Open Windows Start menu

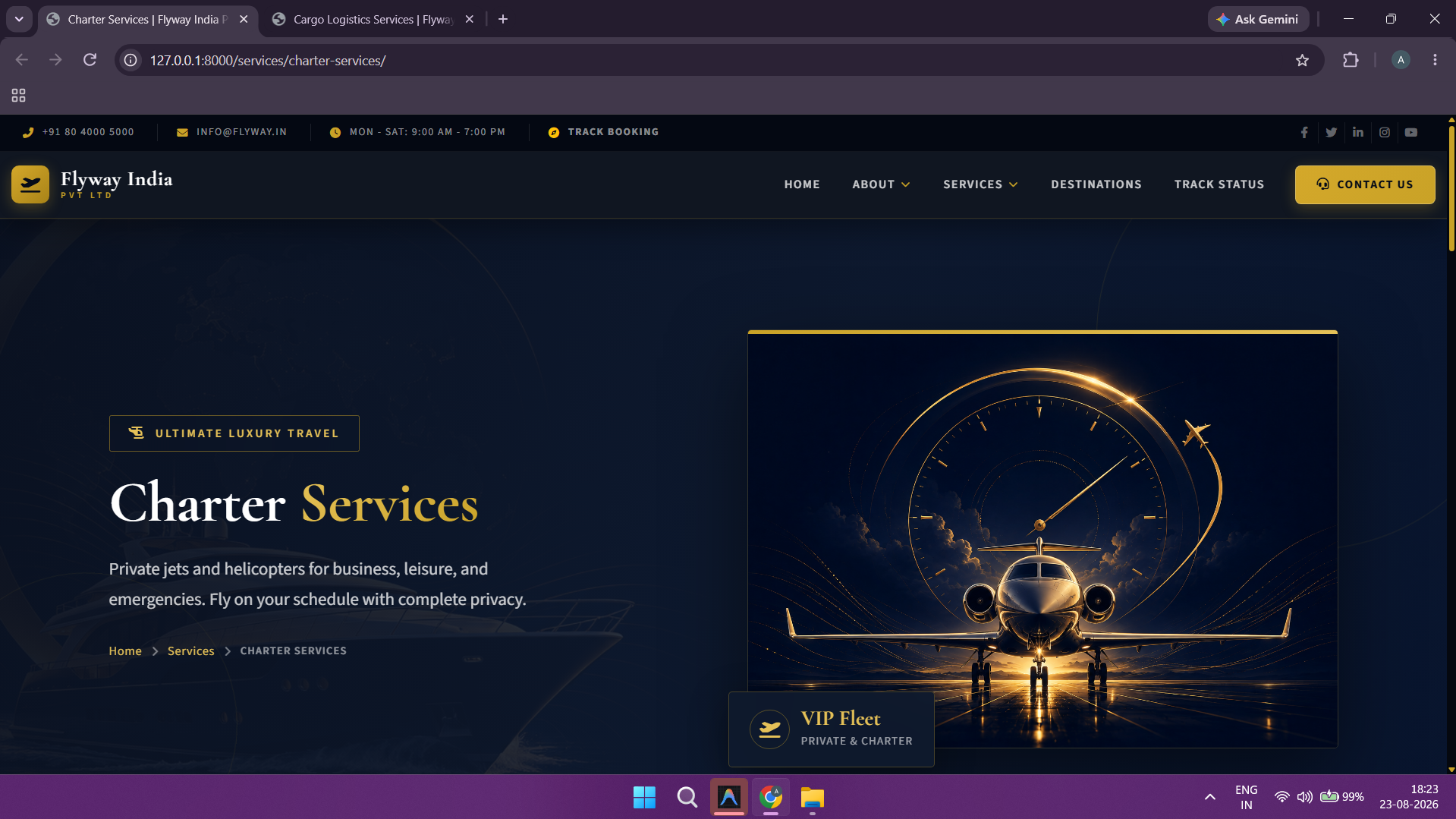[644, 797]
